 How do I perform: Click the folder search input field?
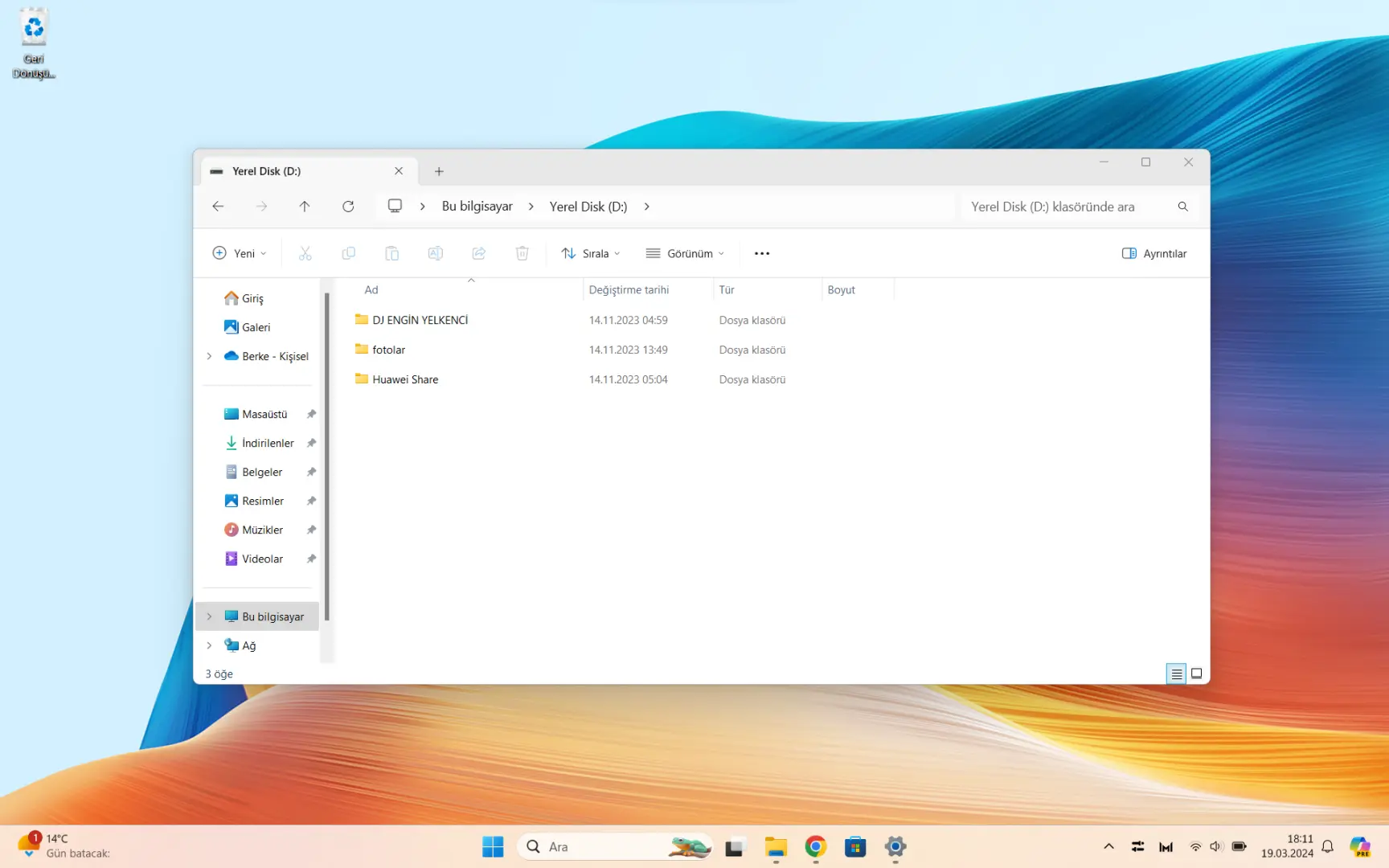tap(1080, 207)
